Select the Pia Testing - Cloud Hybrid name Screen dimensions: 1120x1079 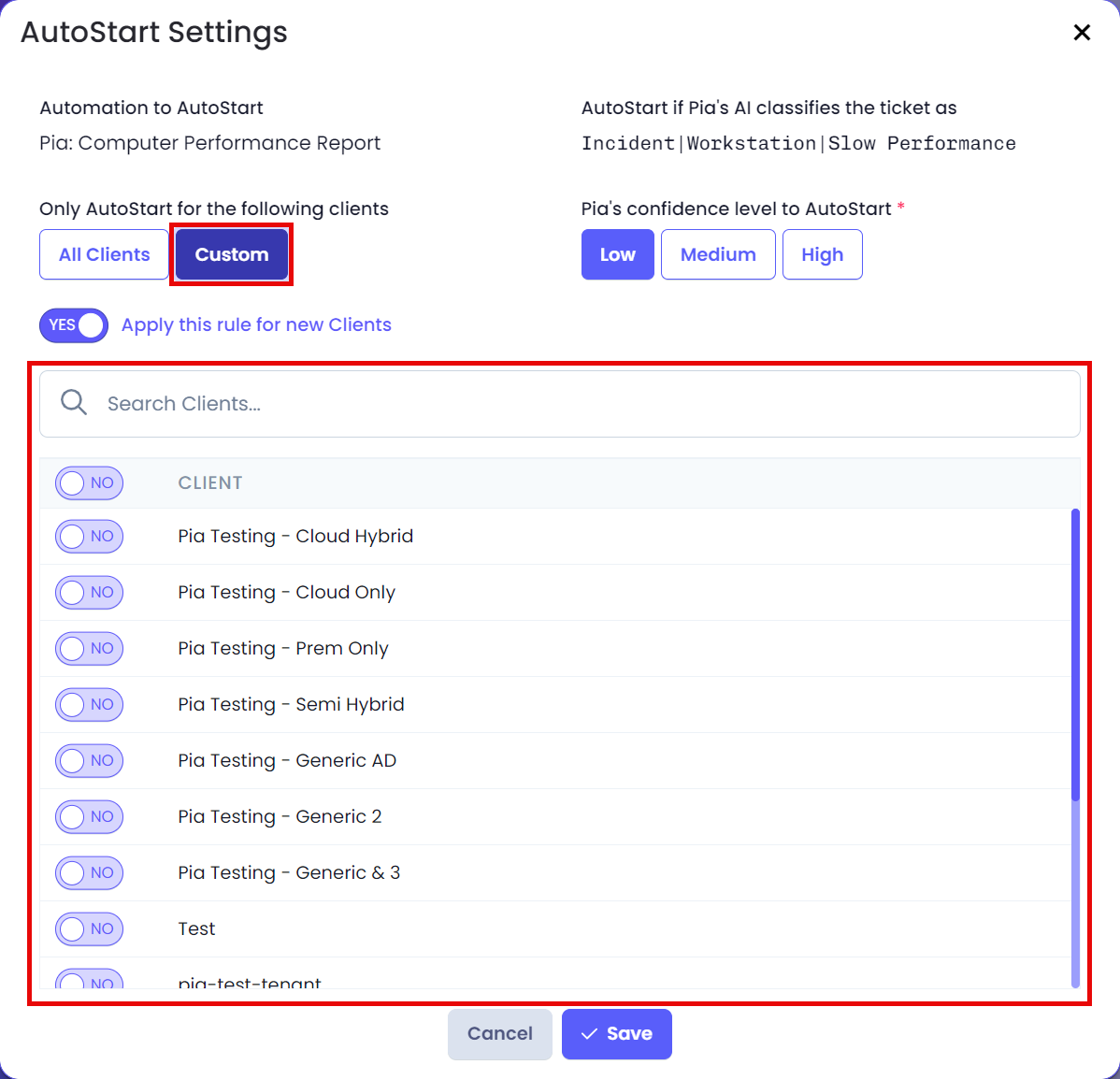(295, 537)
